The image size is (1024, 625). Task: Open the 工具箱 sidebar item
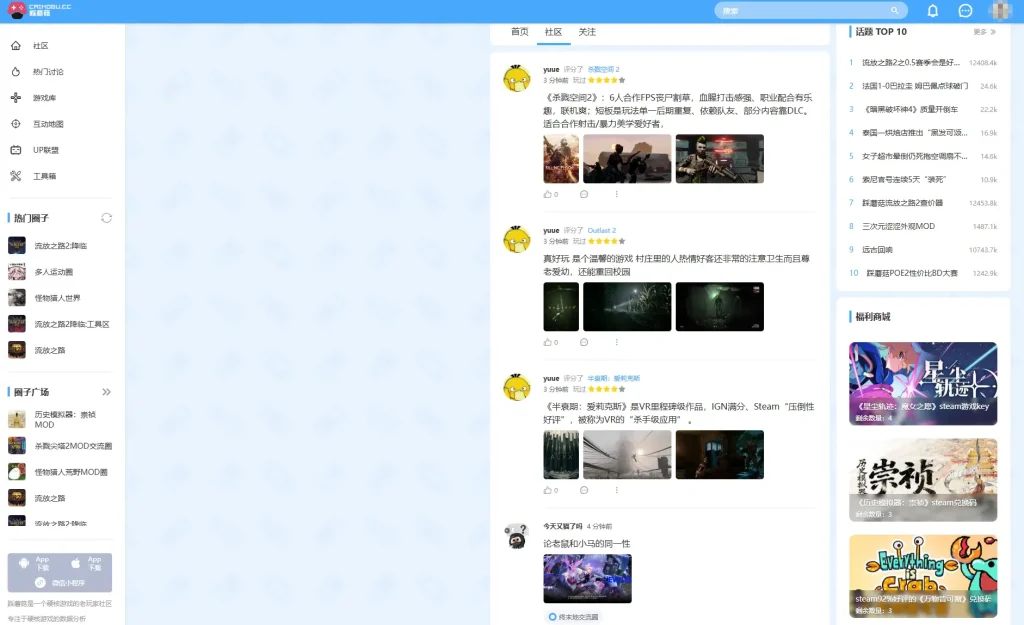tap(34, 176)
